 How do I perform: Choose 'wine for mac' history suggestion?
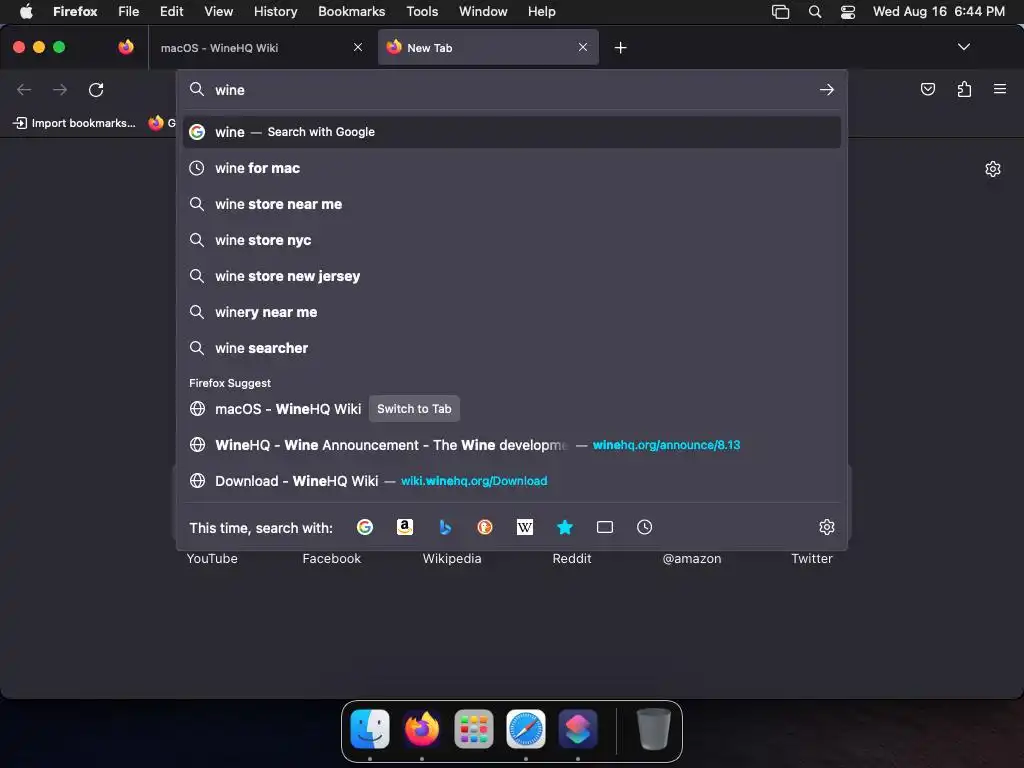512,168
